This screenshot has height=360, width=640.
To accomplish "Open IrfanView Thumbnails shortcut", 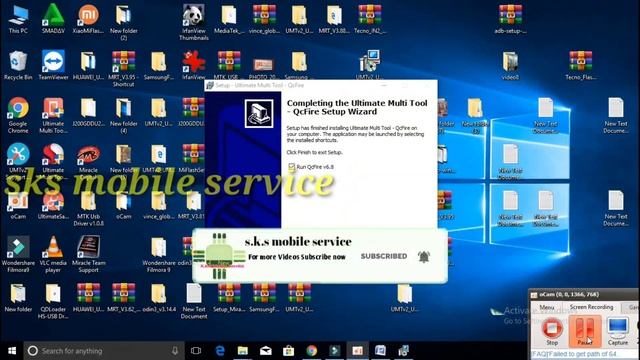I will click(193, 22).
